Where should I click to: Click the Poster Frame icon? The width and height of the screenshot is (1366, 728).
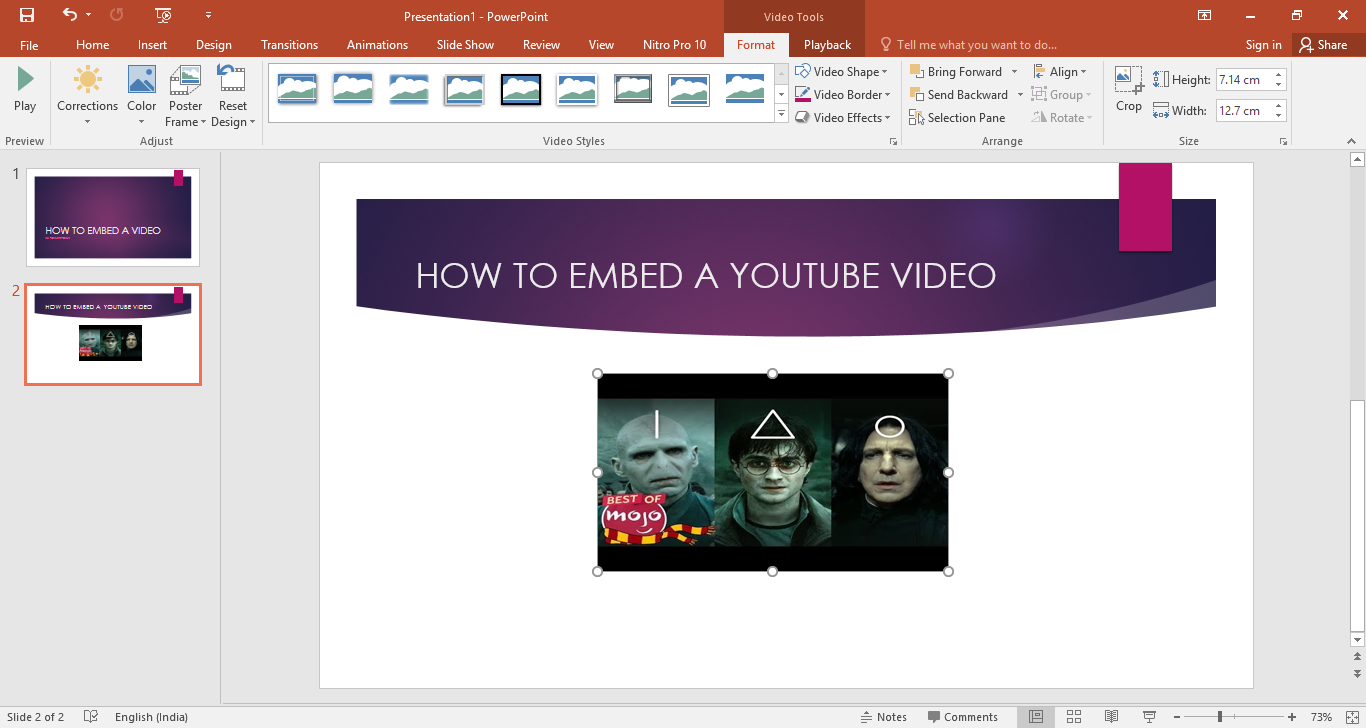point(185,82)
